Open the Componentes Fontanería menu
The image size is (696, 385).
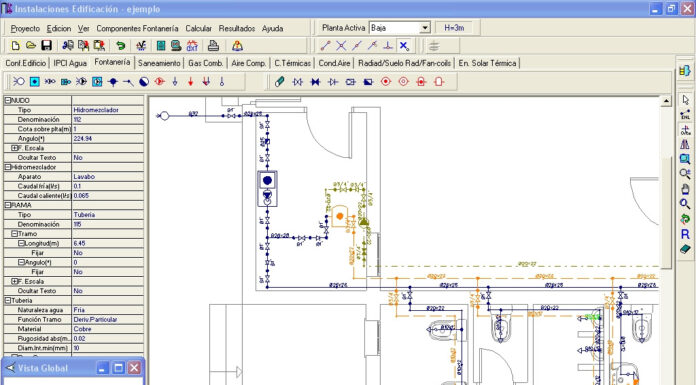click(137, 28)
